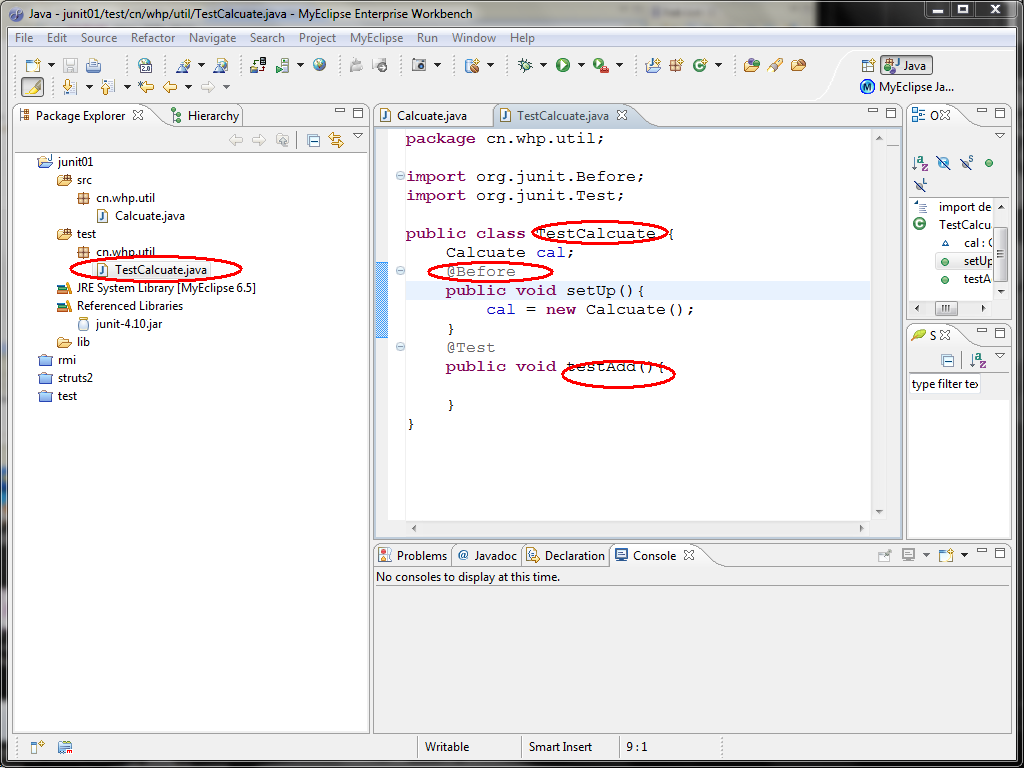Screen dimensions: 1024x768
Task: Open the Back history dropdown arrow
Action: pos(188,87)
